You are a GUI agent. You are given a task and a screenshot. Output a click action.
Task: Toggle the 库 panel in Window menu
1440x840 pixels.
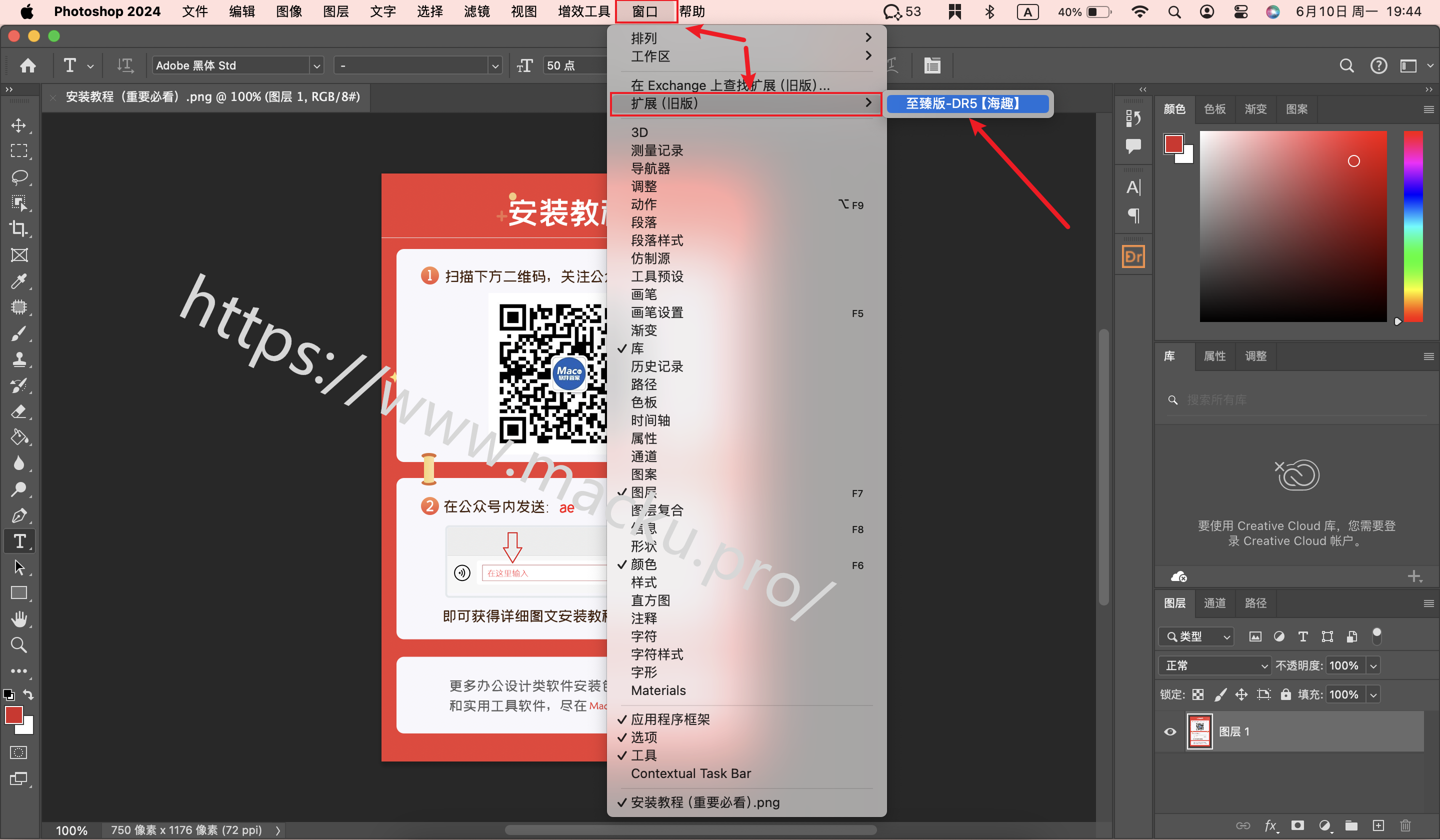[x=746, y=348]
